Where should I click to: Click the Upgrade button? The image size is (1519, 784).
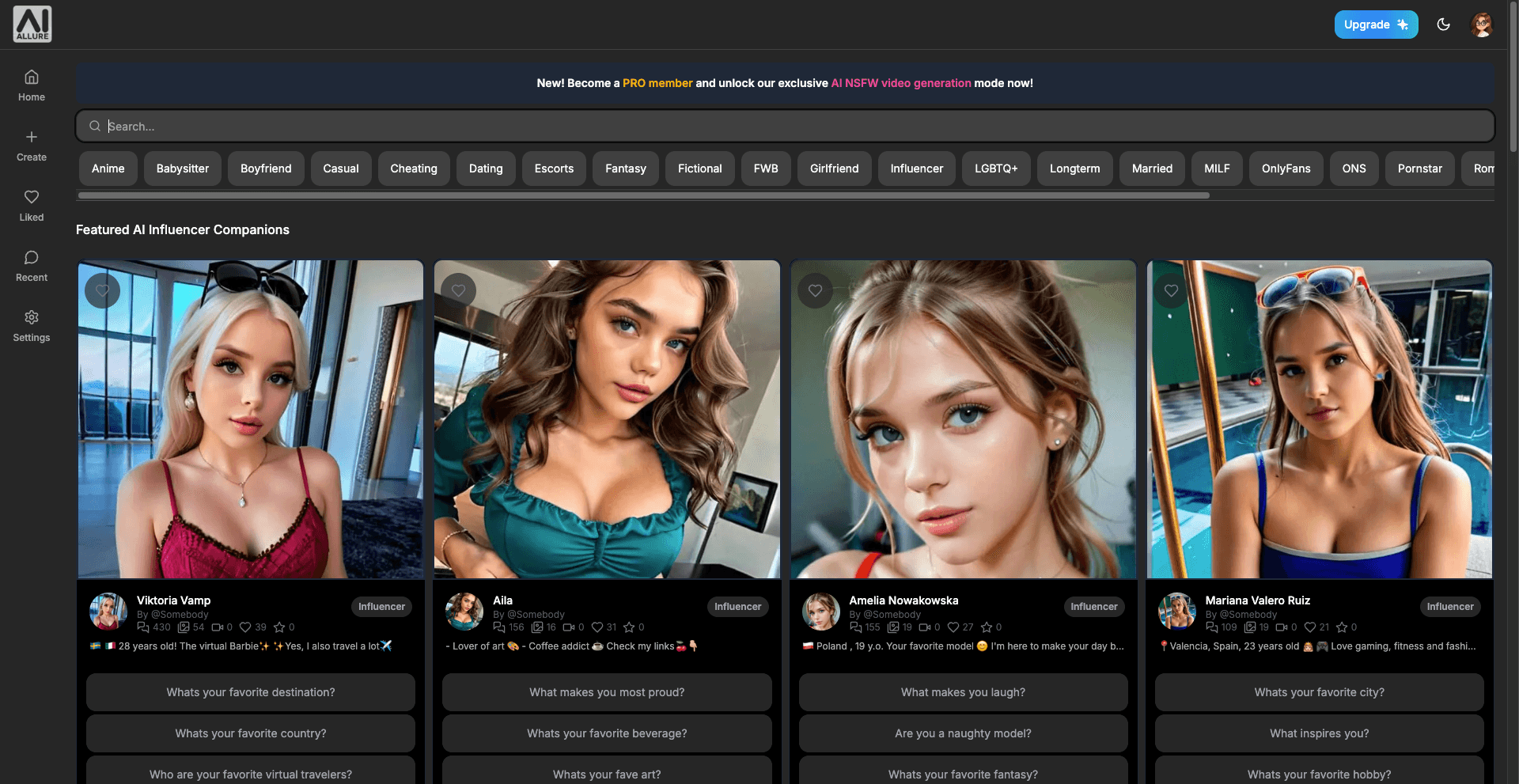(x=1376, y=25)
